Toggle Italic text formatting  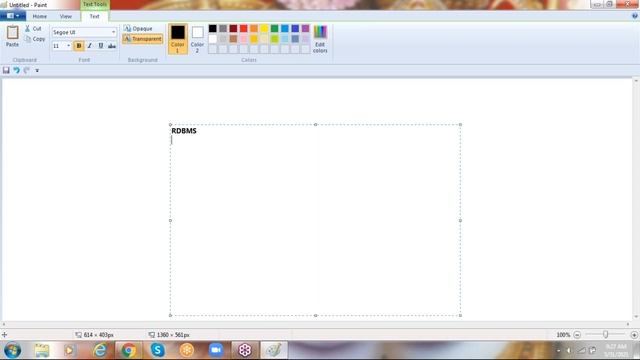tap(90, 46)
